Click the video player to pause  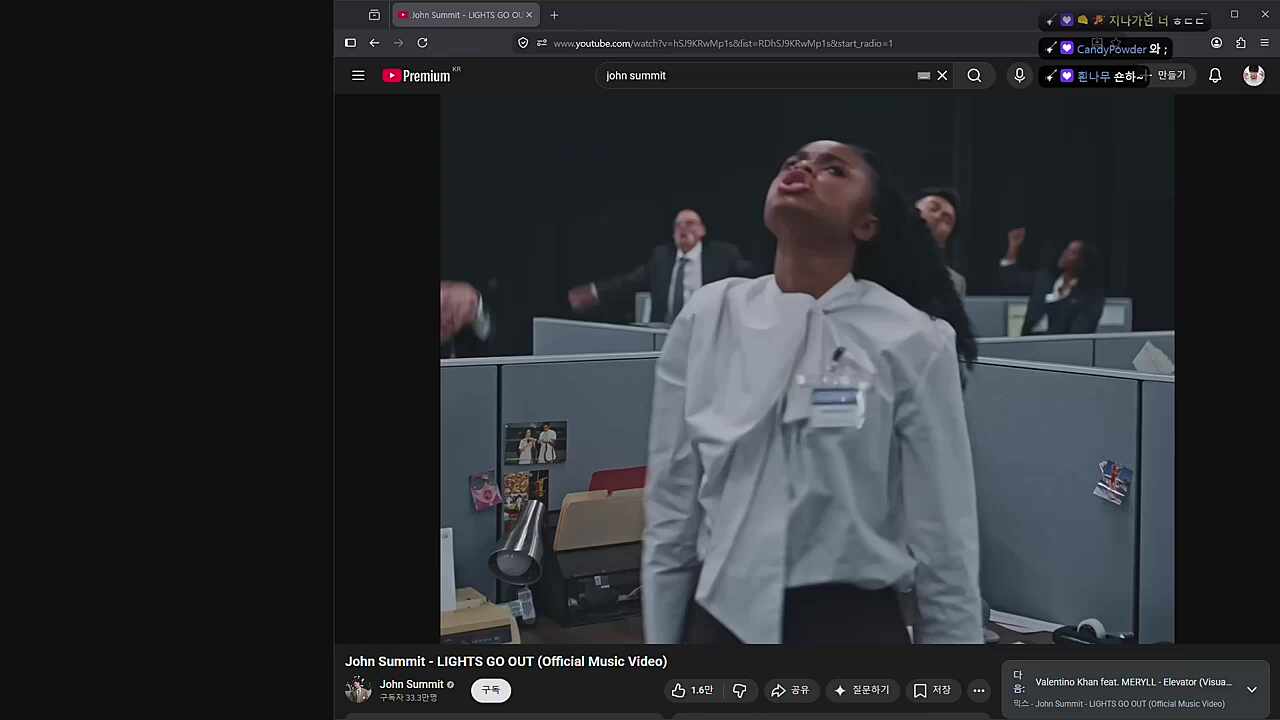click(x=807, y=369)
